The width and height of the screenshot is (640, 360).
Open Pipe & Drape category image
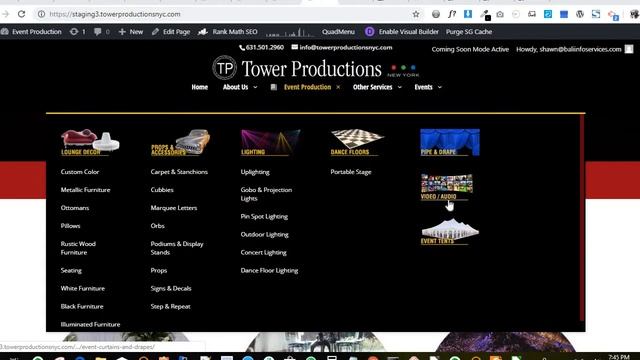point(450,142)
